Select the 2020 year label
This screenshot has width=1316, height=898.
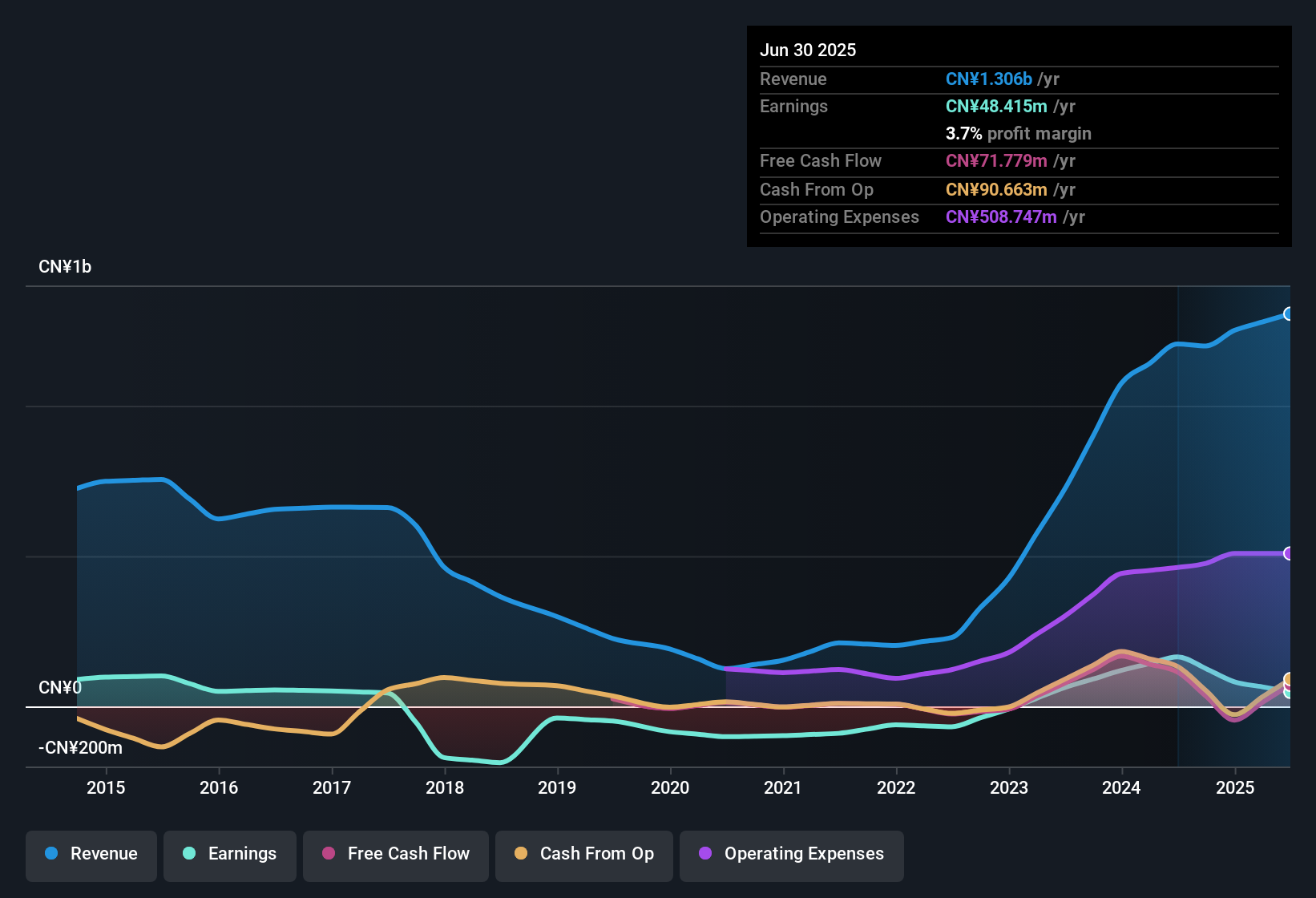tap(670, 788)
